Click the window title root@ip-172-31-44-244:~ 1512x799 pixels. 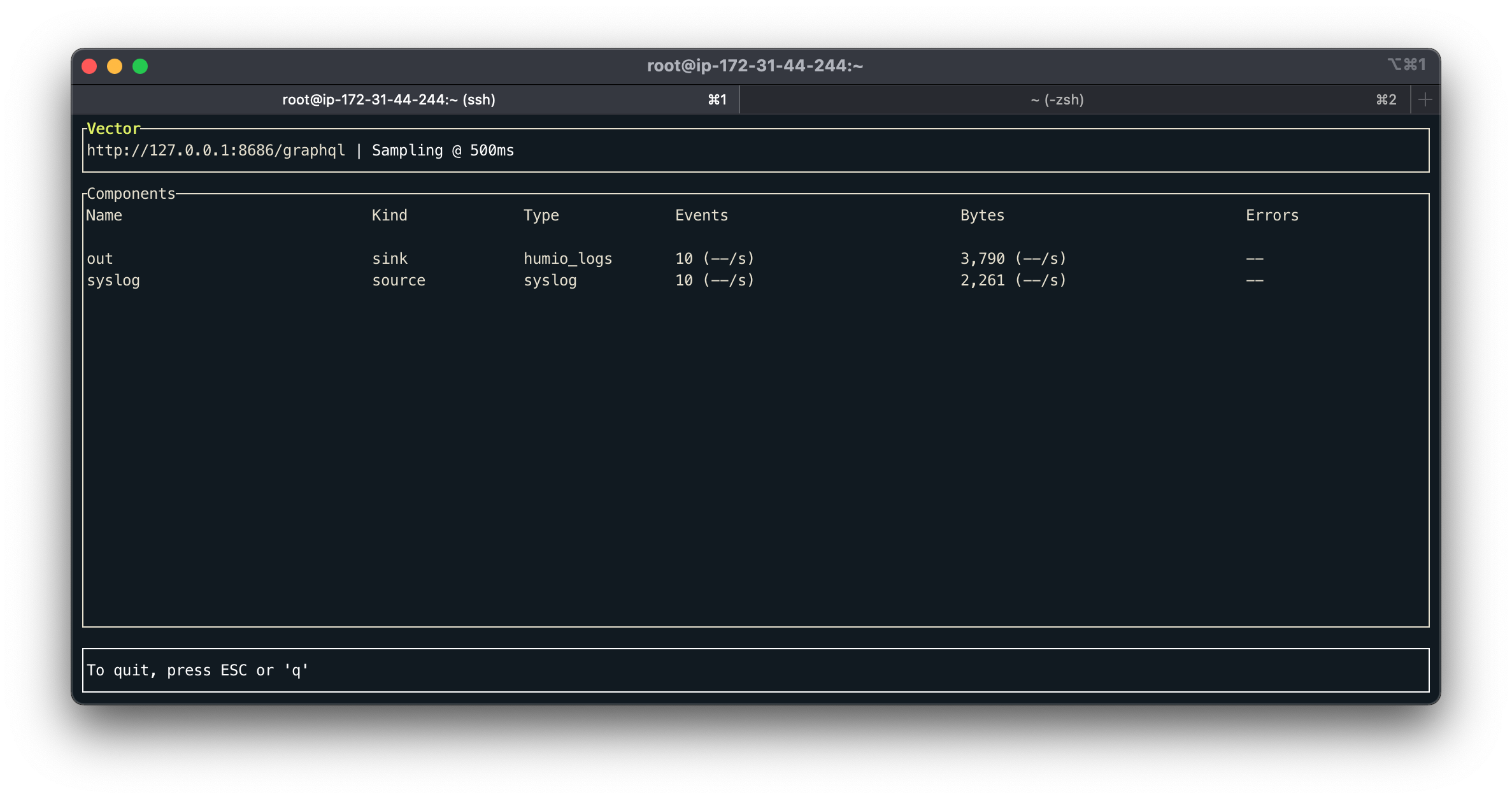click(x=755, y=66)
